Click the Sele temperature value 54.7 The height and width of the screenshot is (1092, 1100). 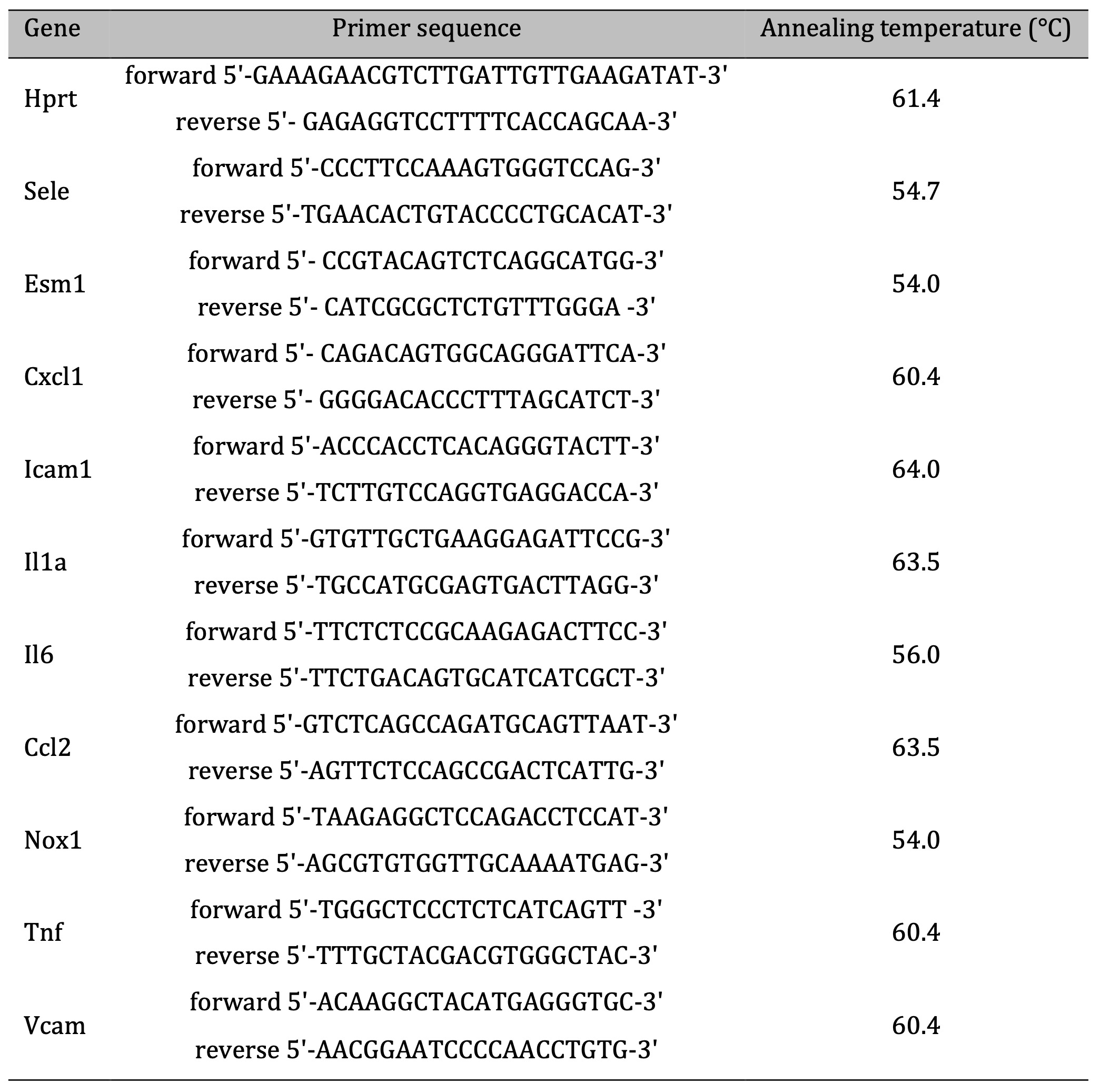(916, 191)
